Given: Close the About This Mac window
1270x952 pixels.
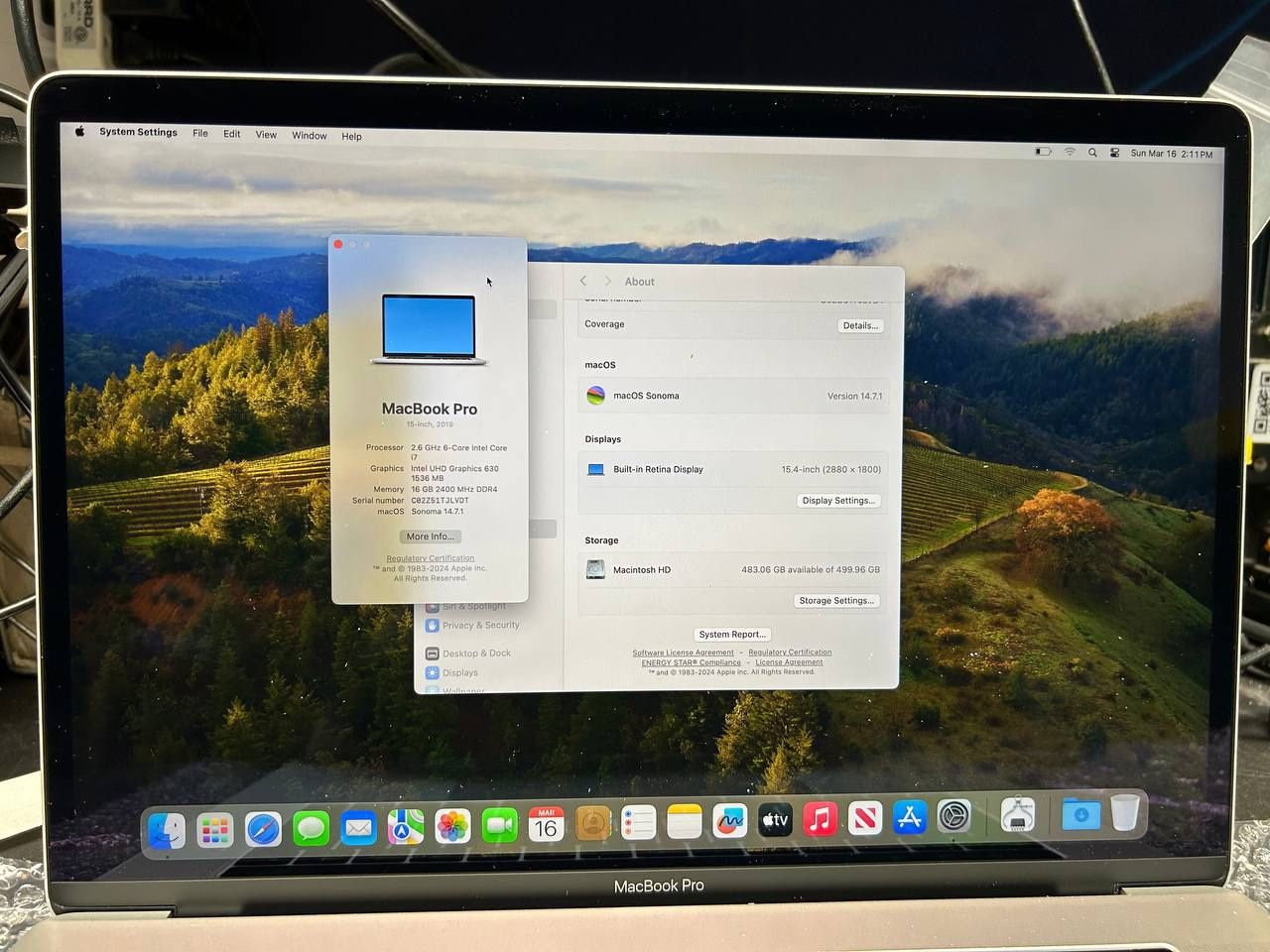Looking at the screenshot, I should 338,244.
